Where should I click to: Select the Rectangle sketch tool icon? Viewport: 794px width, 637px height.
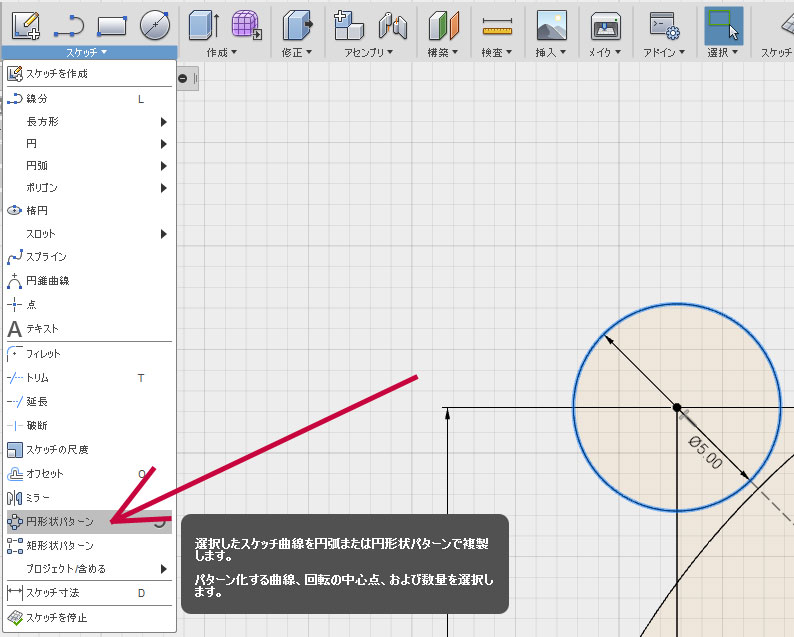click(111, 24)
